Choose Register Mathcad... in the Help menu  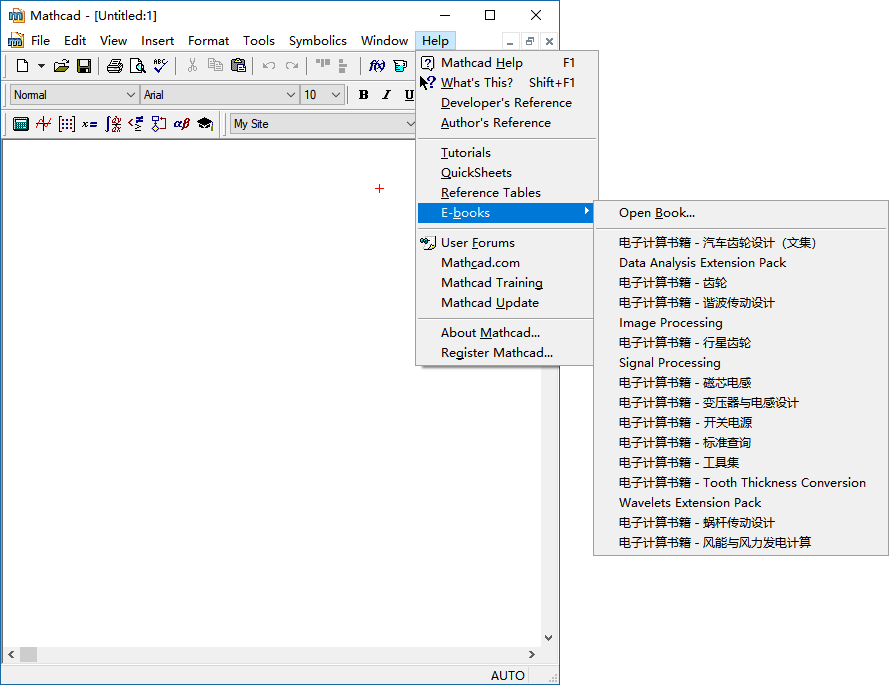pyautogui.click(x=506, y=353)
